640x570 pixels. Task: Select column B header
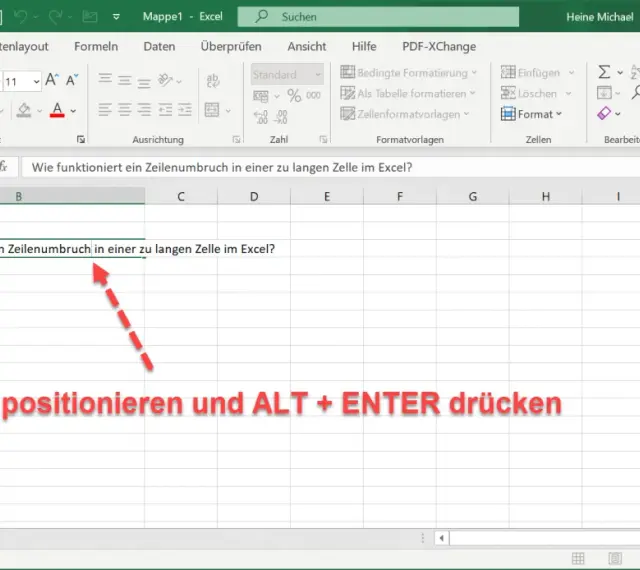click(72, 196)
